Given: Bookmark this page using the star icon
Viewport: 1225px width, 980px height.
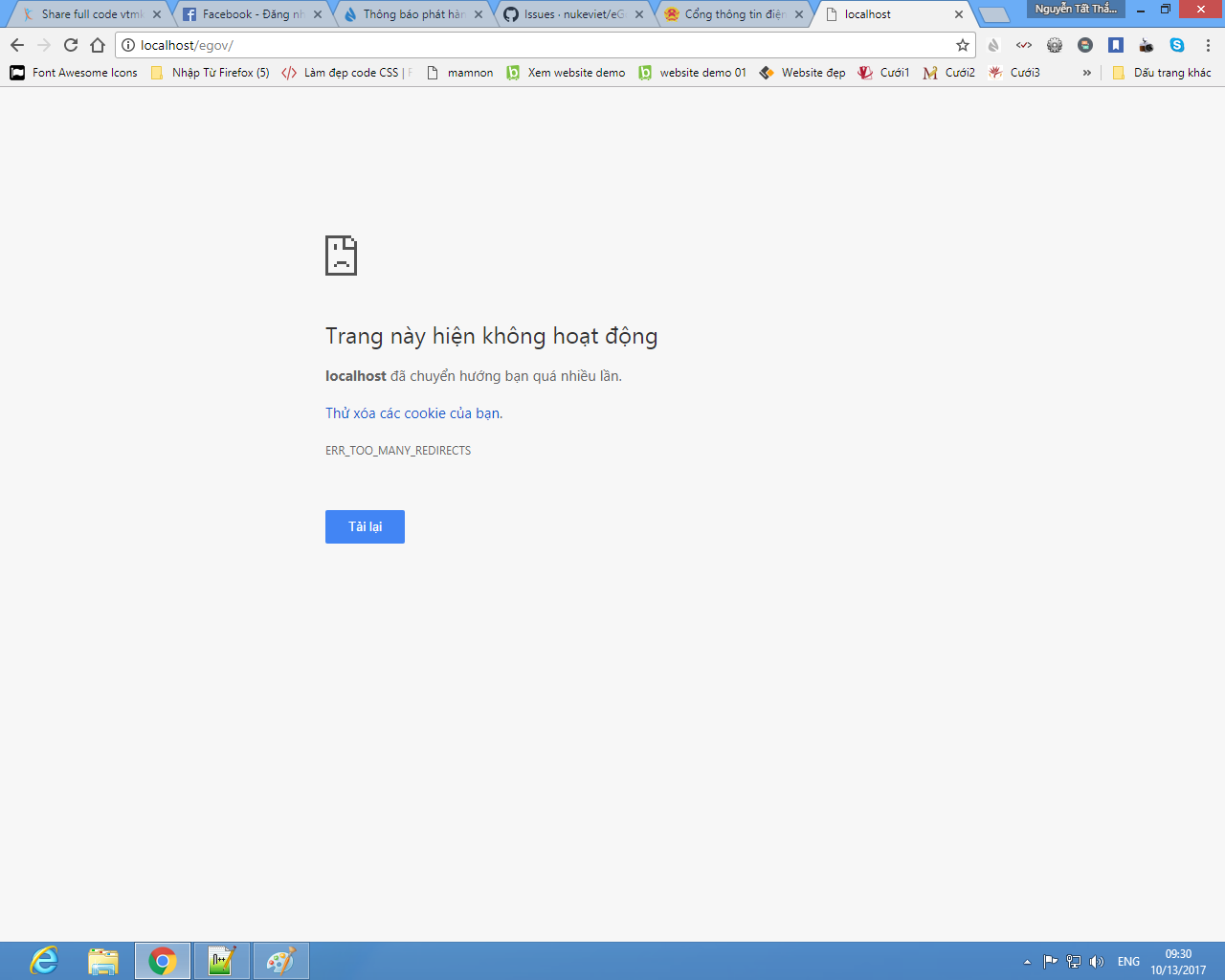Looking at the screenshot, I should [963, 45].
